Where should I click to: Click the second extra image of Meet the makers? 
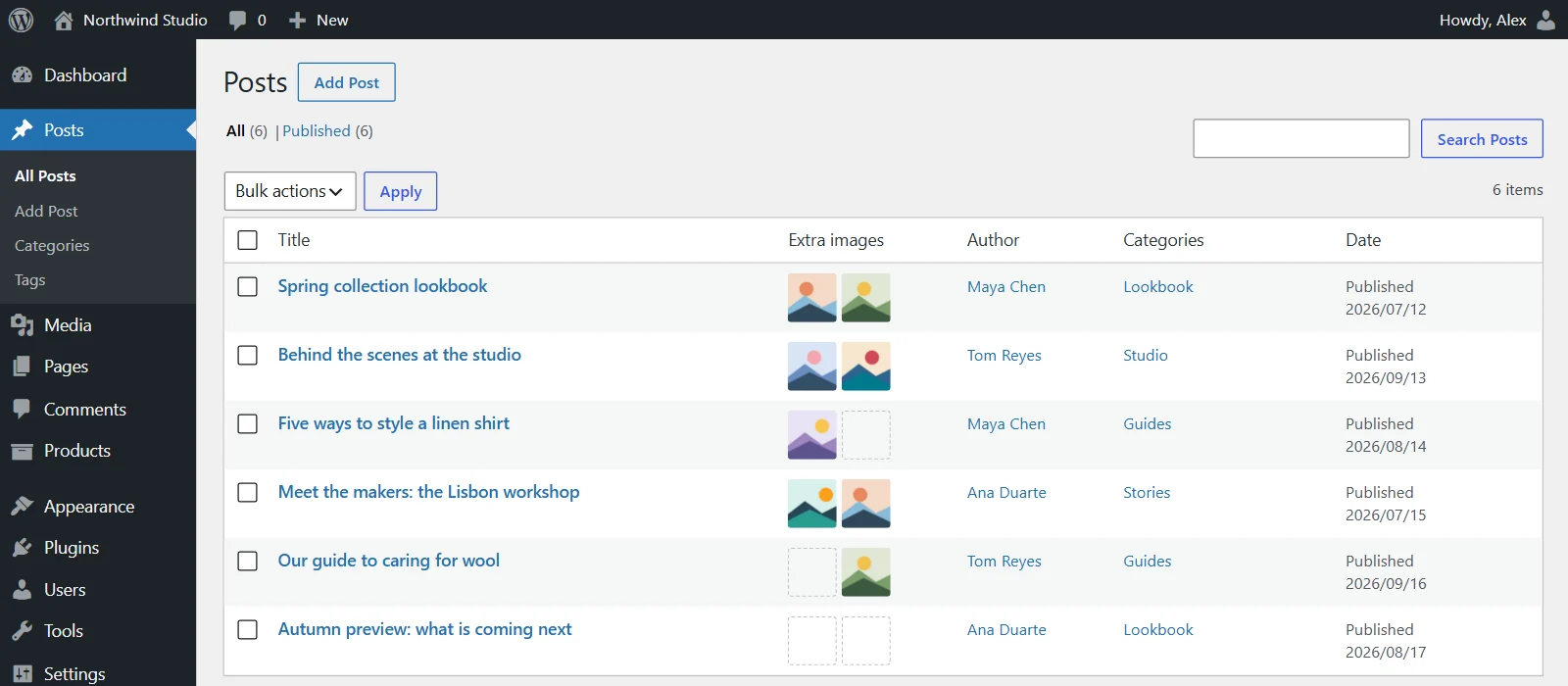point(866,504)
